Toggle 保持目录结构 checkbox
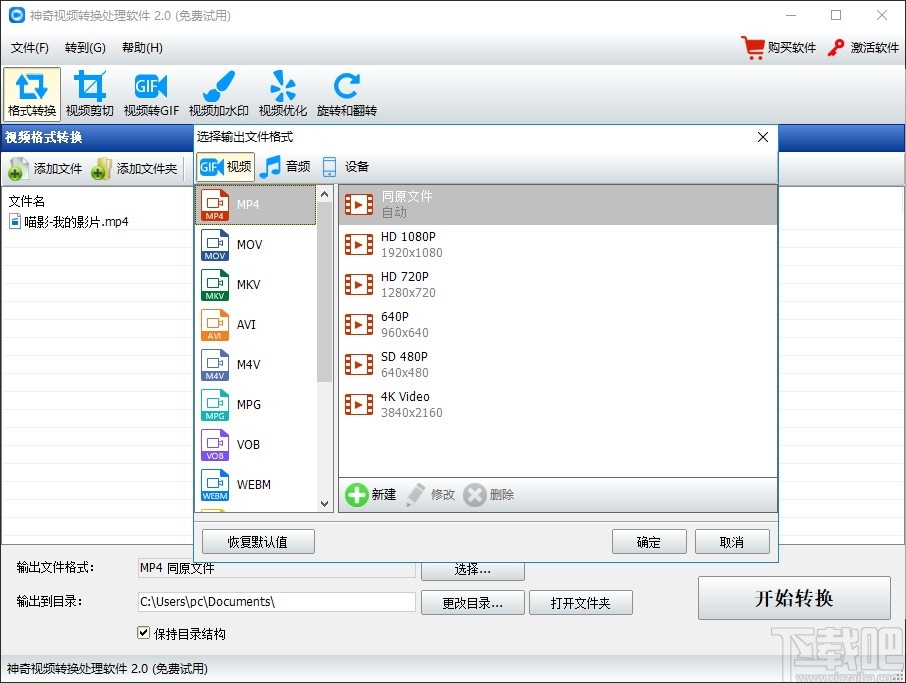 coord(143,633)
